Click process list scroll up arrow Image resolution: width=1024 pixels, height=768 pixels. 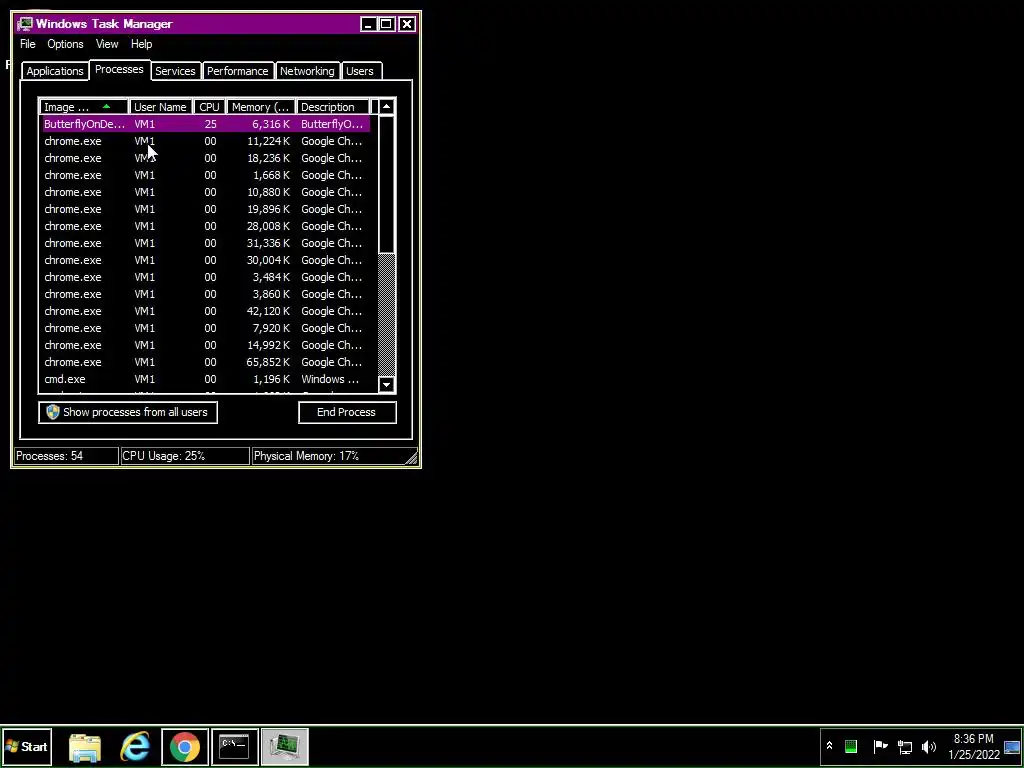[387, 107]
